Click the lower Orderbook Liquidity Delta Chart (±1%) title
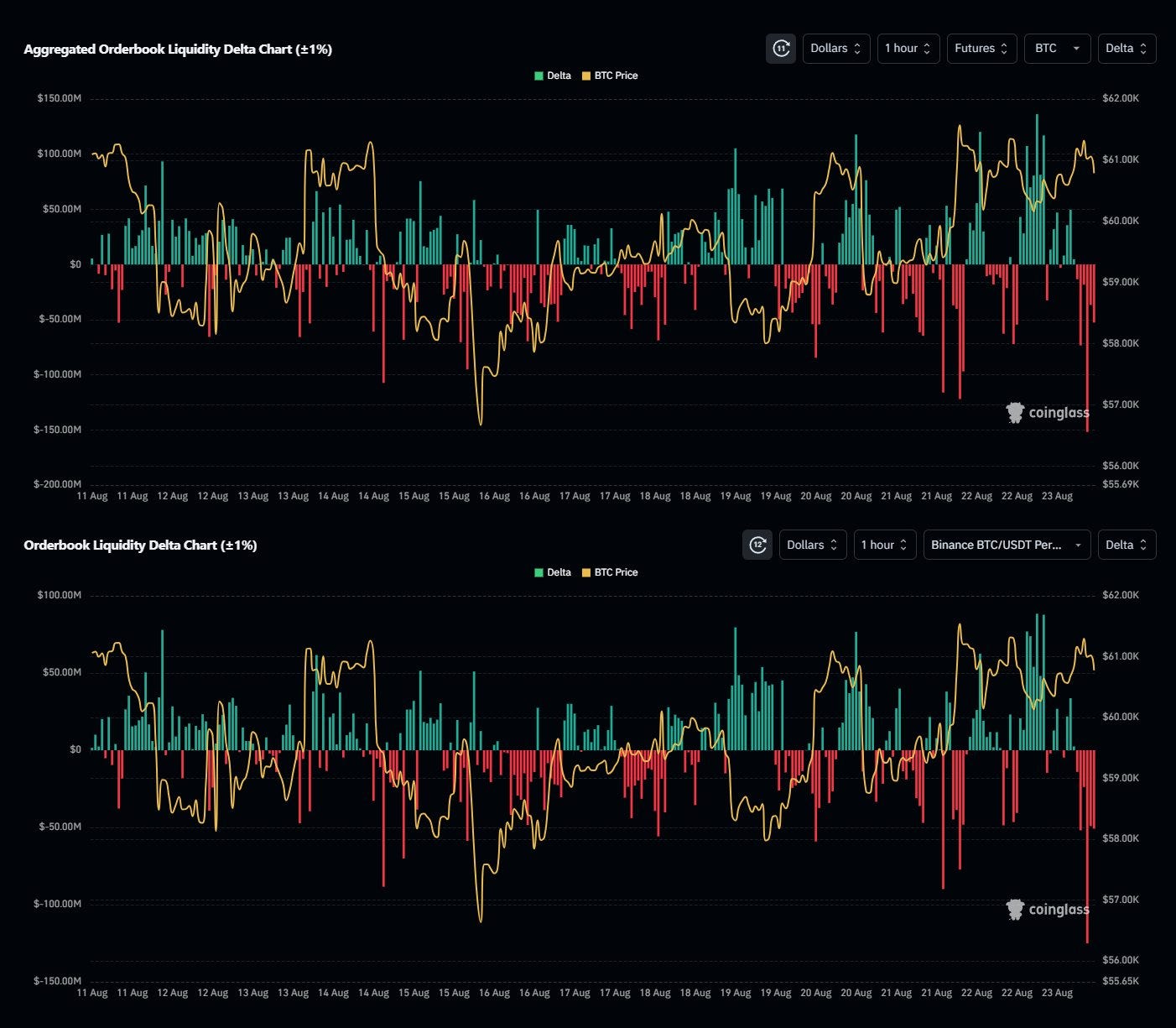The height and width of the screenshot is (1028, 1176). coord(140,545)
